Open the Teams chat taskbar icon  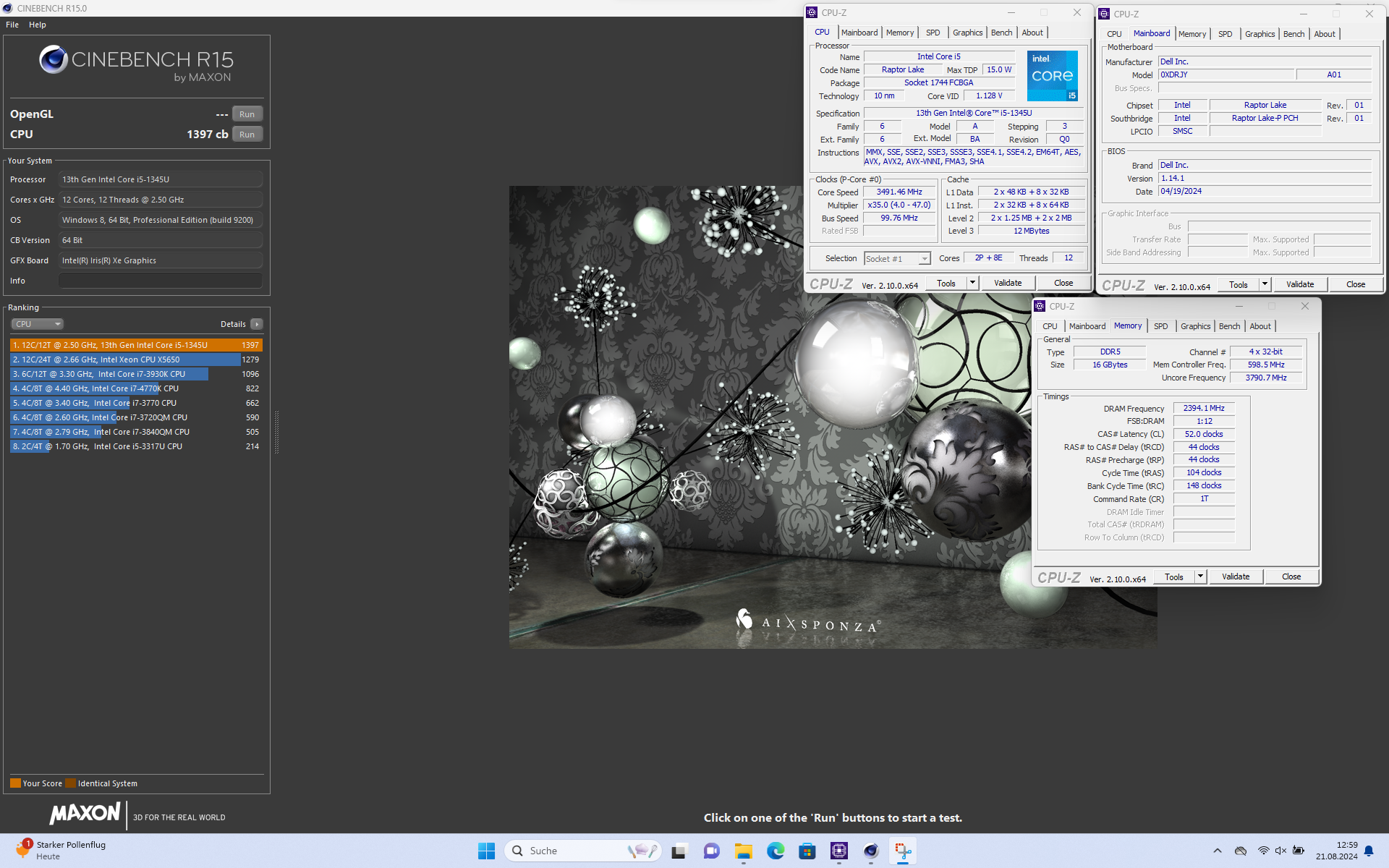(711, 851)
